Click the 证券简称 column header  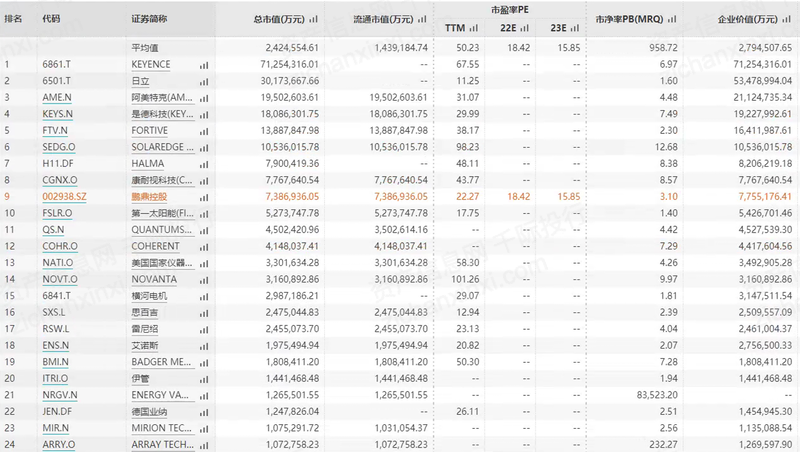149,19
